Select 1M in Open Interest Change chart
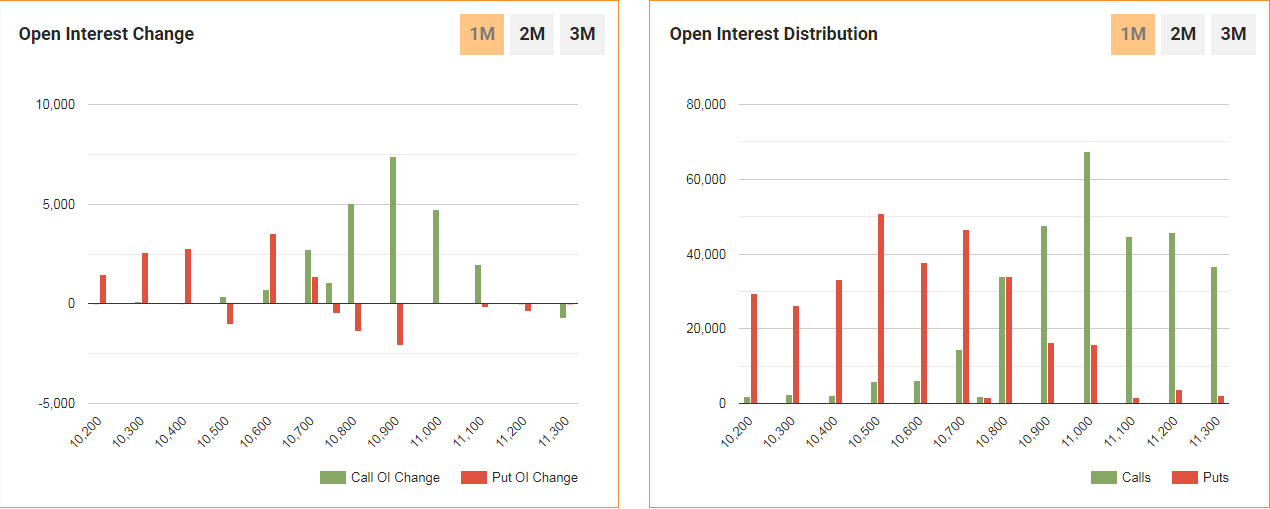This screenshot has height=509, width=1270. (482, 34)
